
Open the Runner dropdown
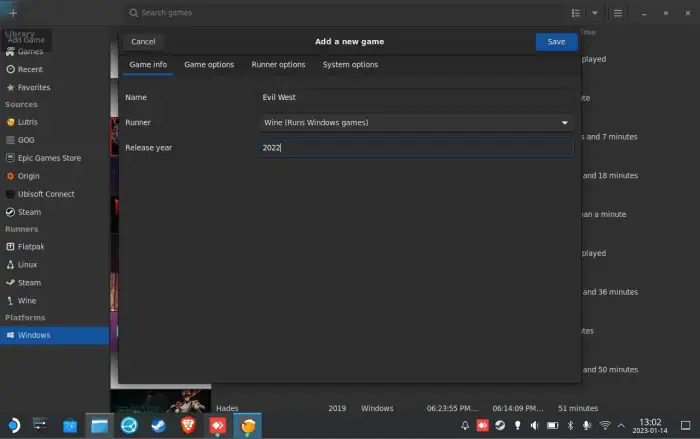[x=416, y=122]
